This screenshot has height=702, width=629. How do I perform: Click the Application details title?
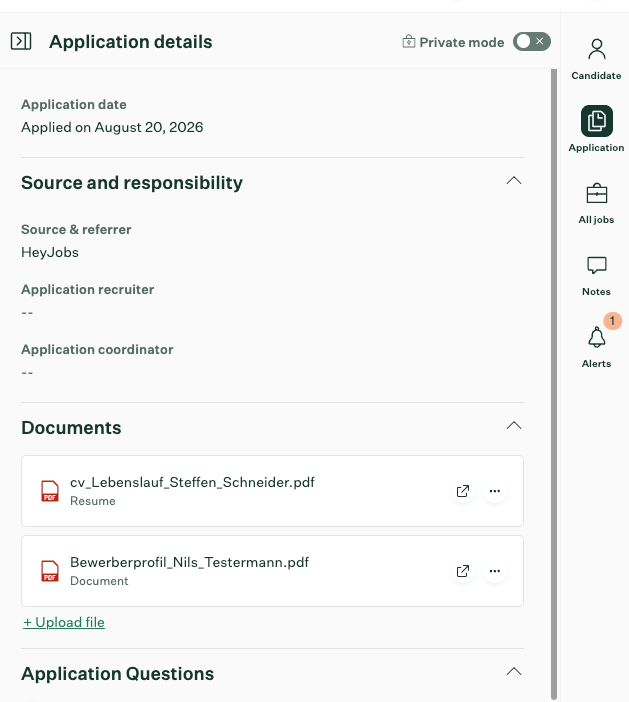(x=131, y=42)
